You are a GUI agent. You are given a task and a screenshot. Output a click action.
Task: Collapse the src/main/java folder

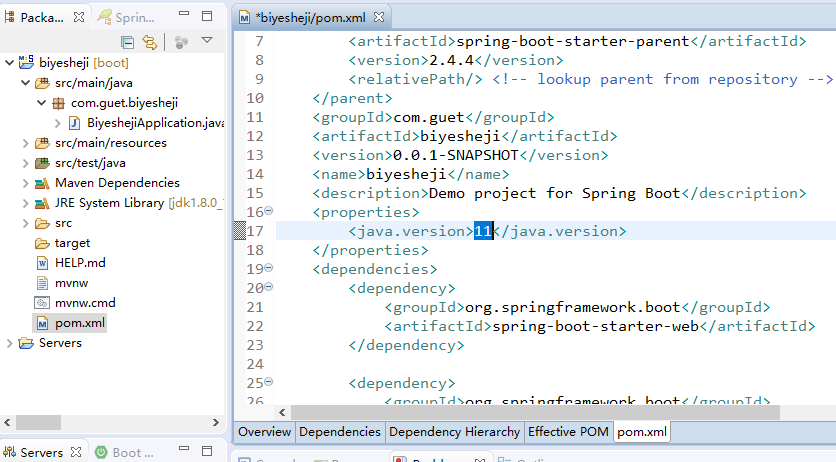[25, 83]
